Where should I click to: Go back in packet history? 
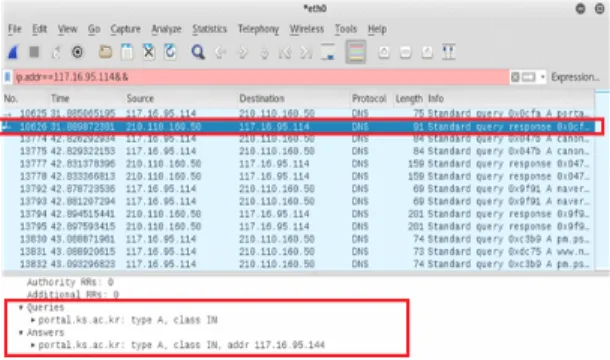(220, 52)
